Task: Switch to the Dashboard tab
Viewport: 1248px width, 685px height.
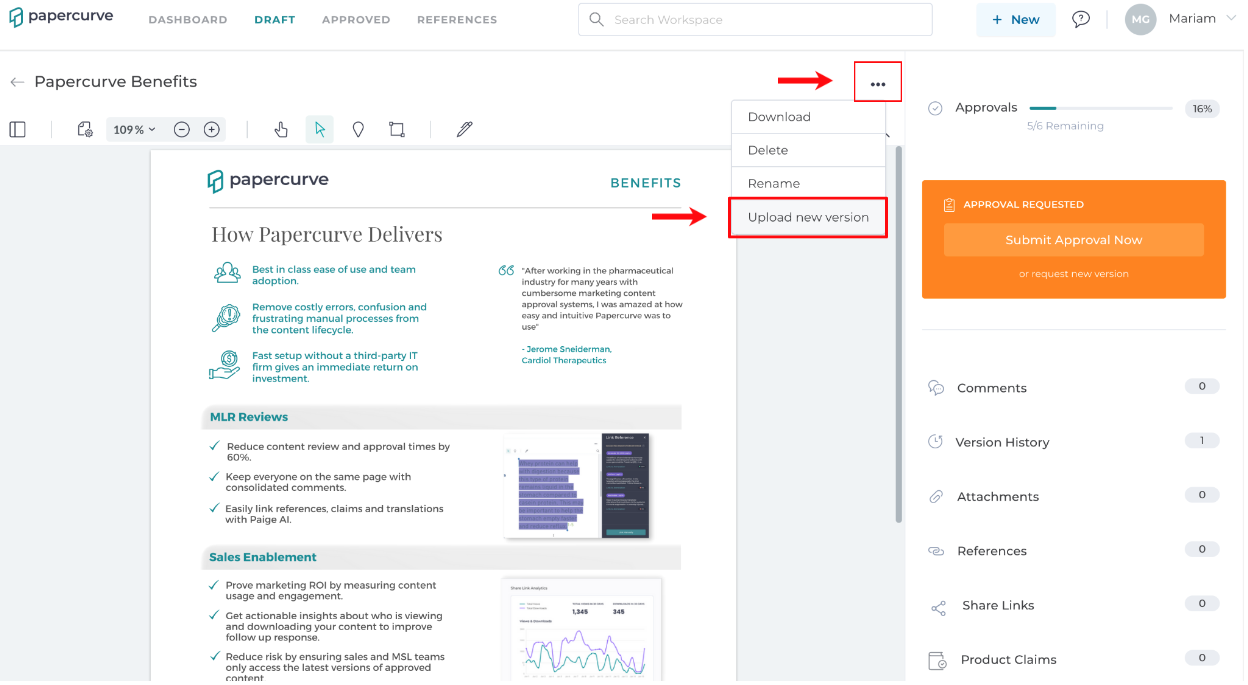Action: (188, 20)
